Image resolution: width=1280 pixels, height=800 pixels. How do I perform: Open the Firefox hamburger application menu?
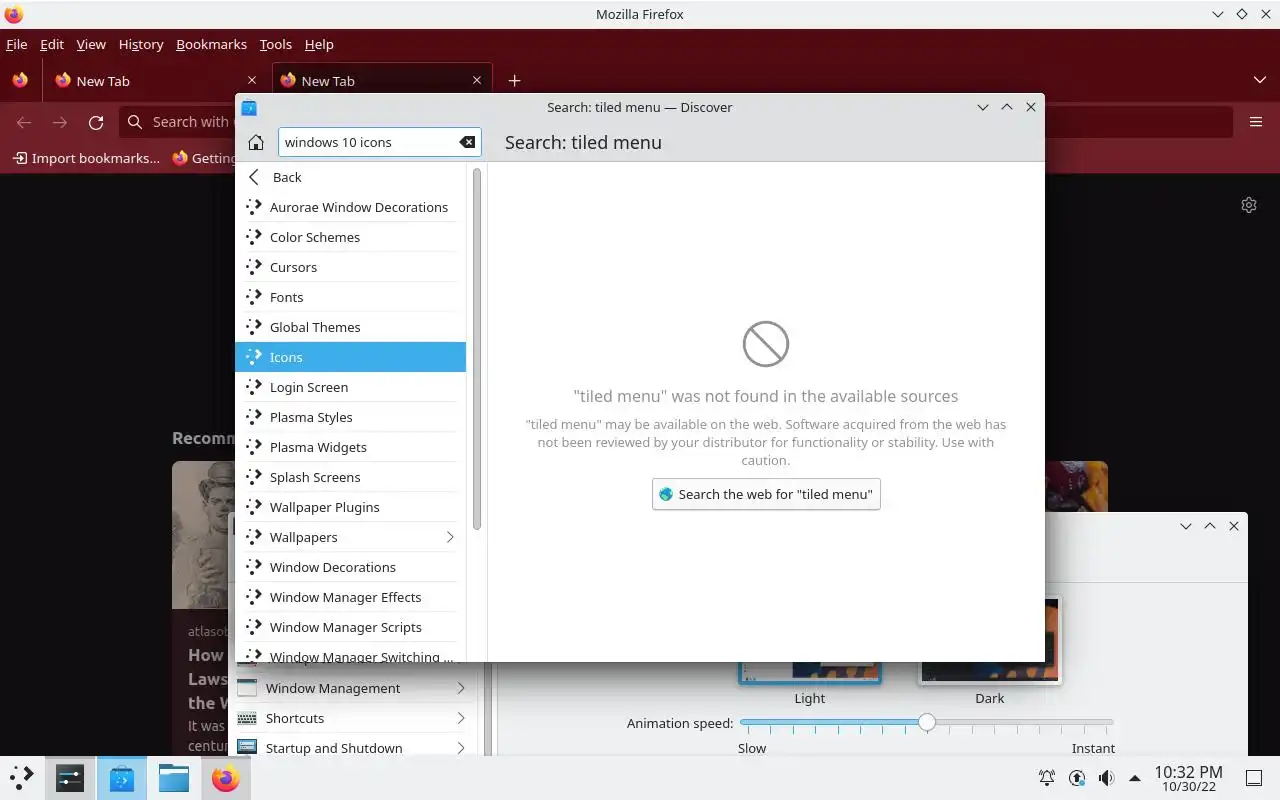pyautogui.click(x=1256, y=122)
